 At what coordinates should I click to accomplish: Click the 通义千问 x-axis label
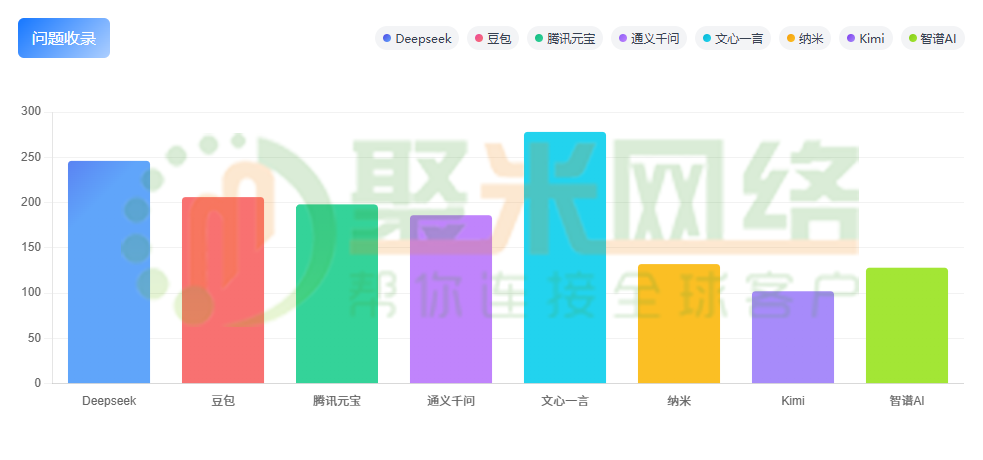(x=451, y=401)
